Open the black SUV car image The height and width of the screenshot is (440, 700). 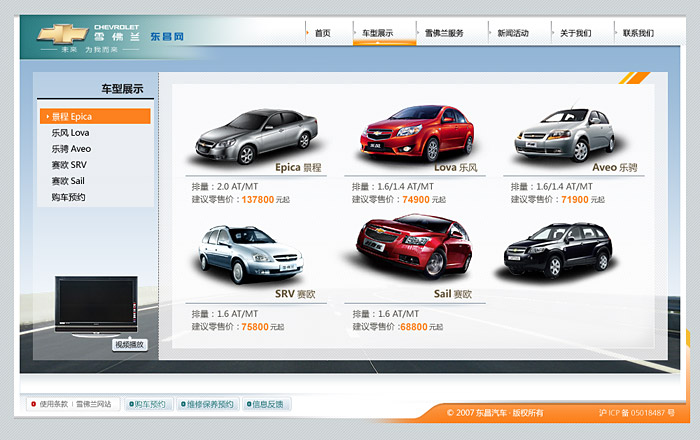558,250
